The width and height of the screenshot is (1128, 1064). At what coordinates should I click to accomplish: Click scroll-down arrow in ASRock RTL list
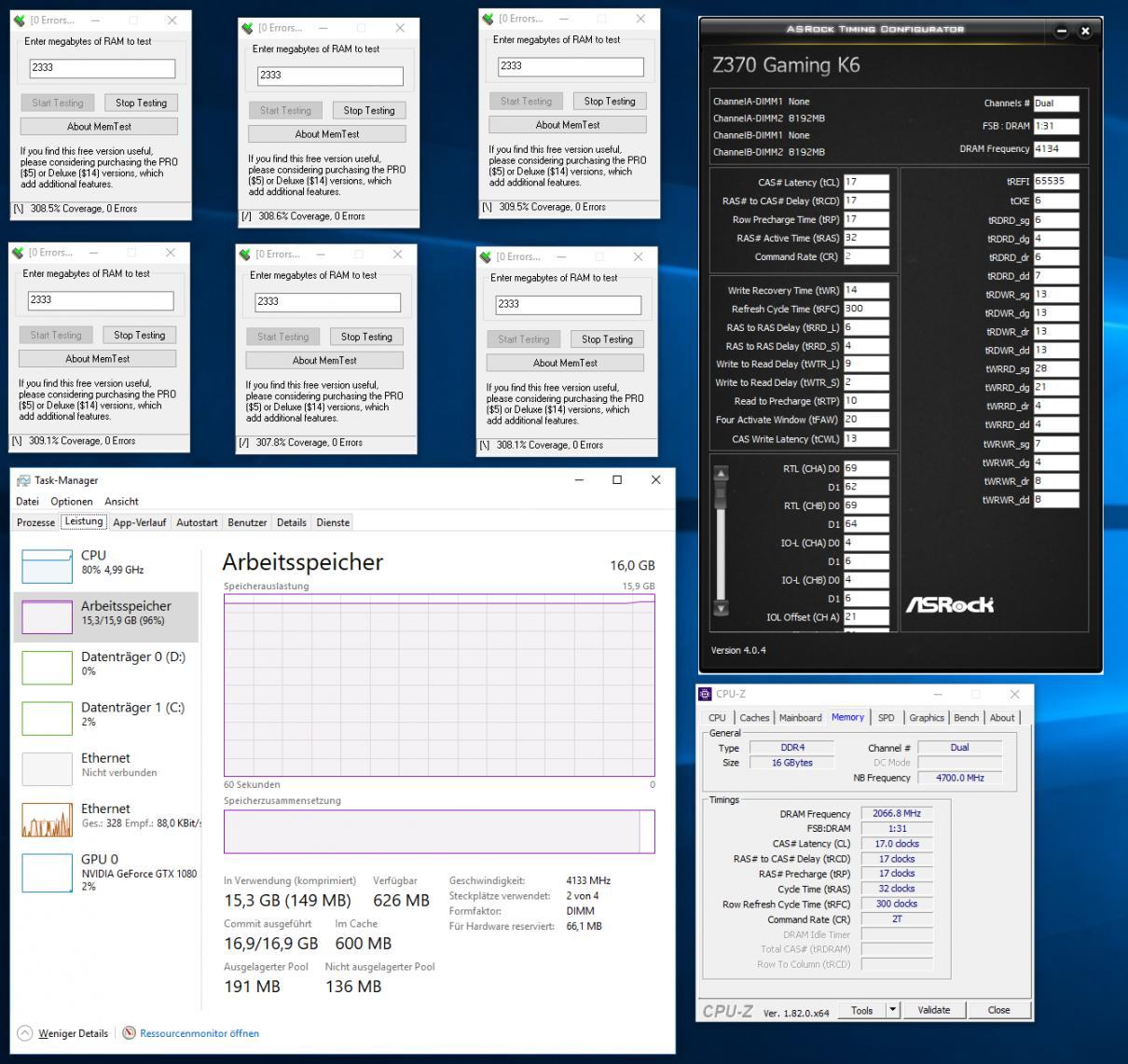coord(721,608)
